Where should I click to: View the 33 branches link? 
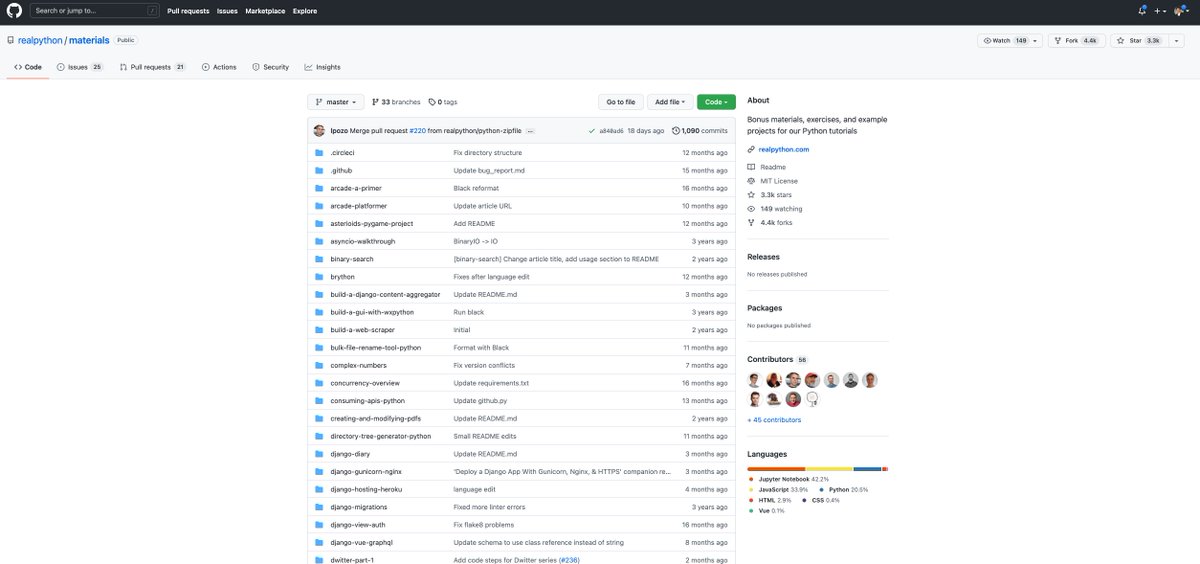[396, 102]
